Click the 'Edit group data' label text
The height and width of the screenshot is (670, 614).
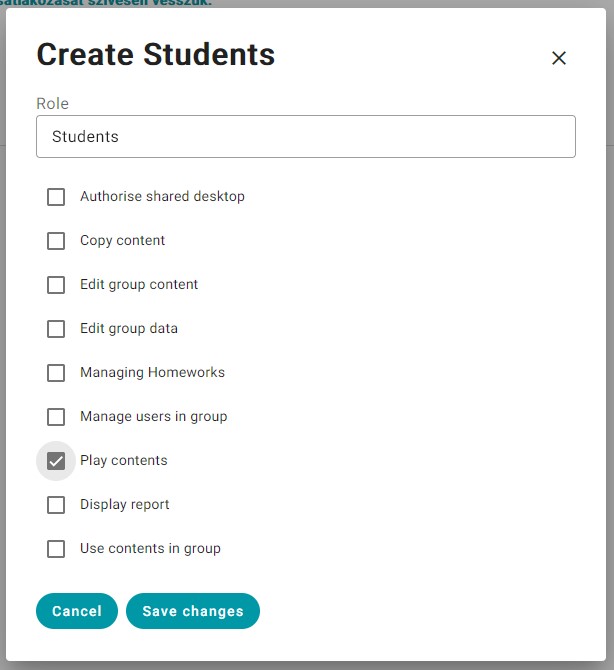128,329
